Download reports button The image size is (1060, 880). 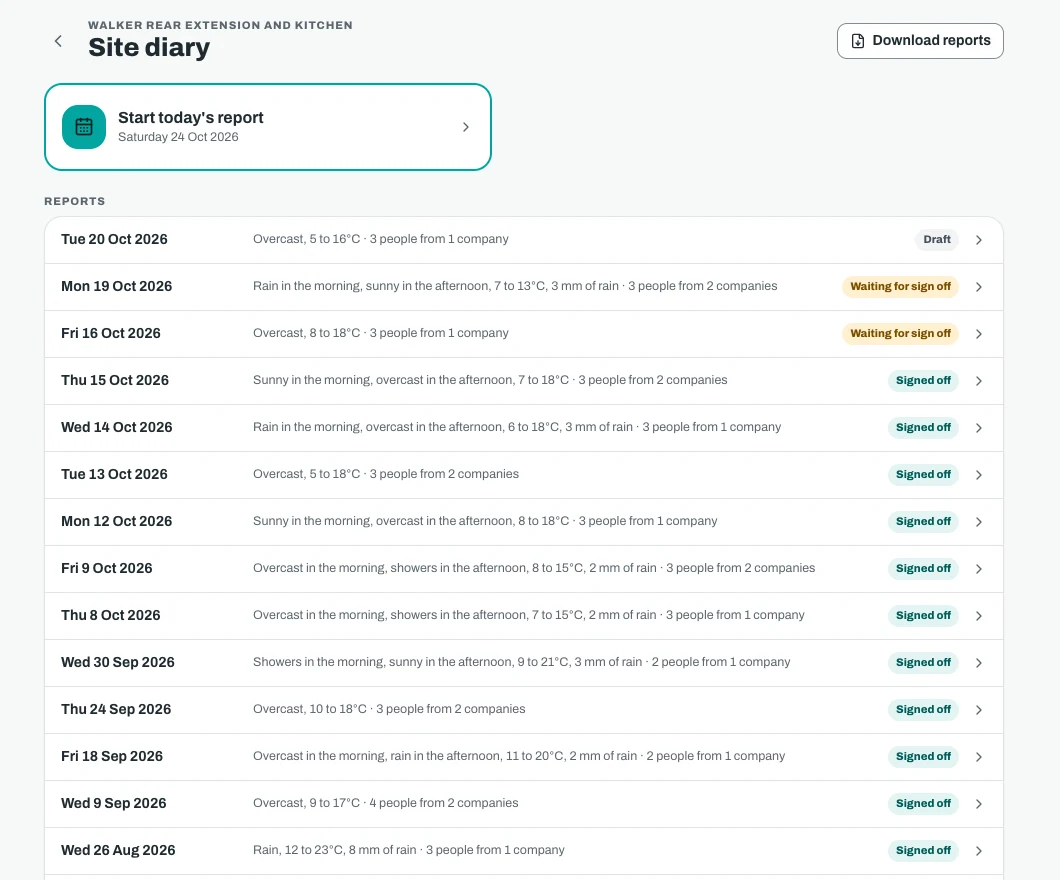tap(920, 41)
